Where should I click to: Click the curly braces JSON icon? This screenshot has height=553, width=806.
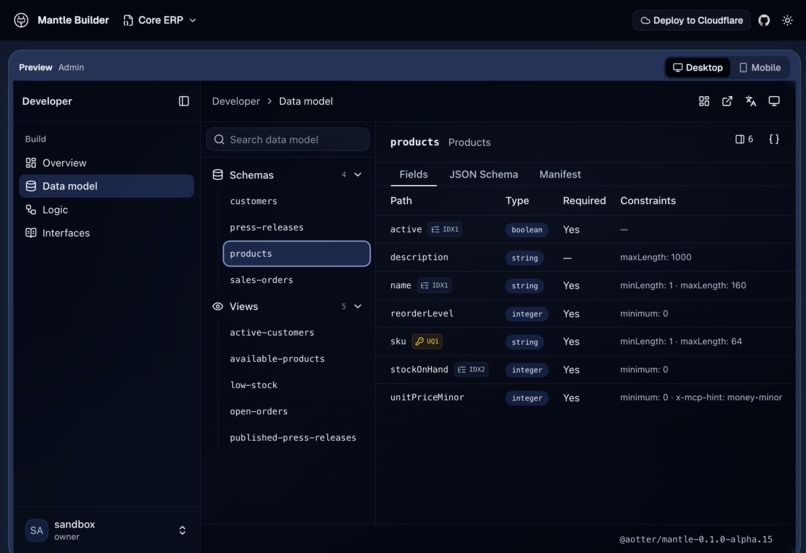click(774, 139)
